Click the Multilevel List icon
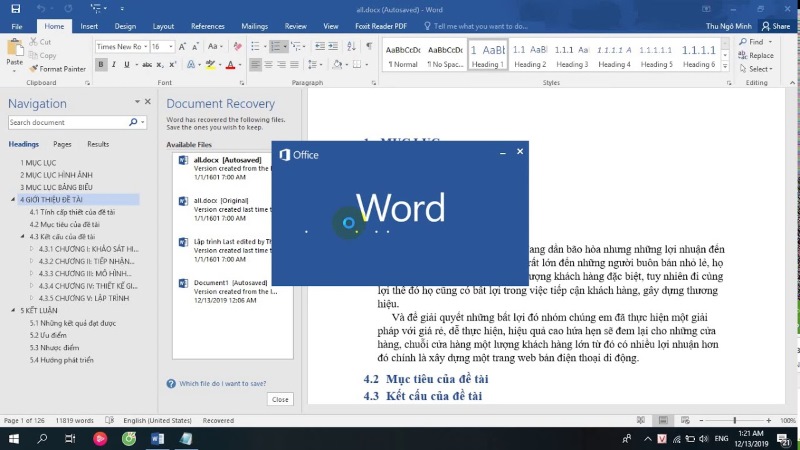The width and height of the screenshot is (800, 450). coord(295,46)
